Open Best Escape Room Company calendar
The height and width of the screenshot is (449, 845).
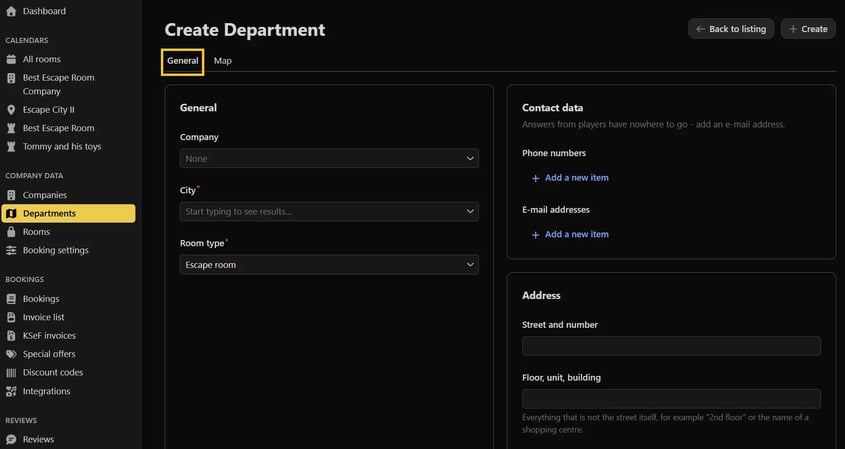(58, 85)
